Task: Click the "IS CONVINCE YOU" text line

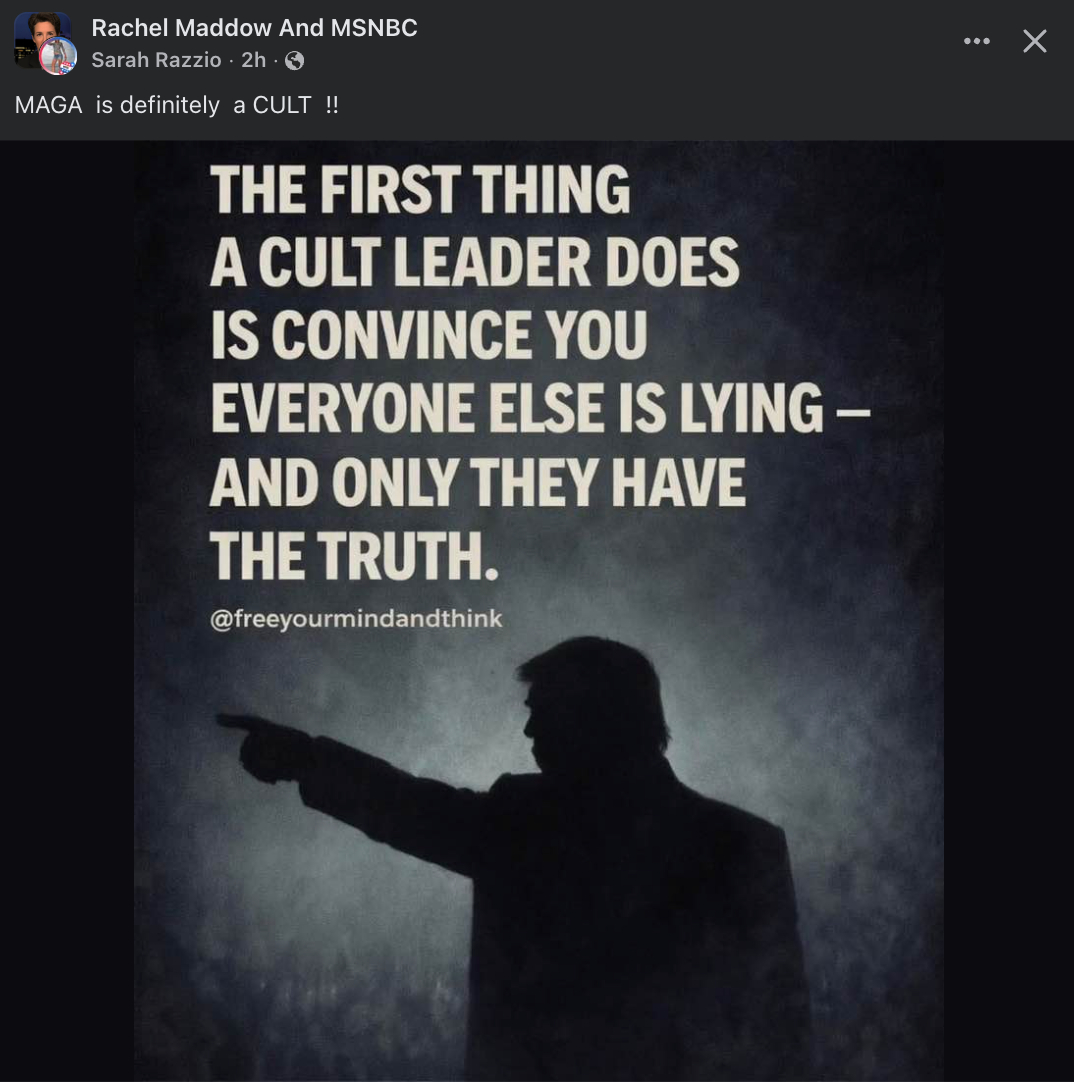Action: point(428,335)
